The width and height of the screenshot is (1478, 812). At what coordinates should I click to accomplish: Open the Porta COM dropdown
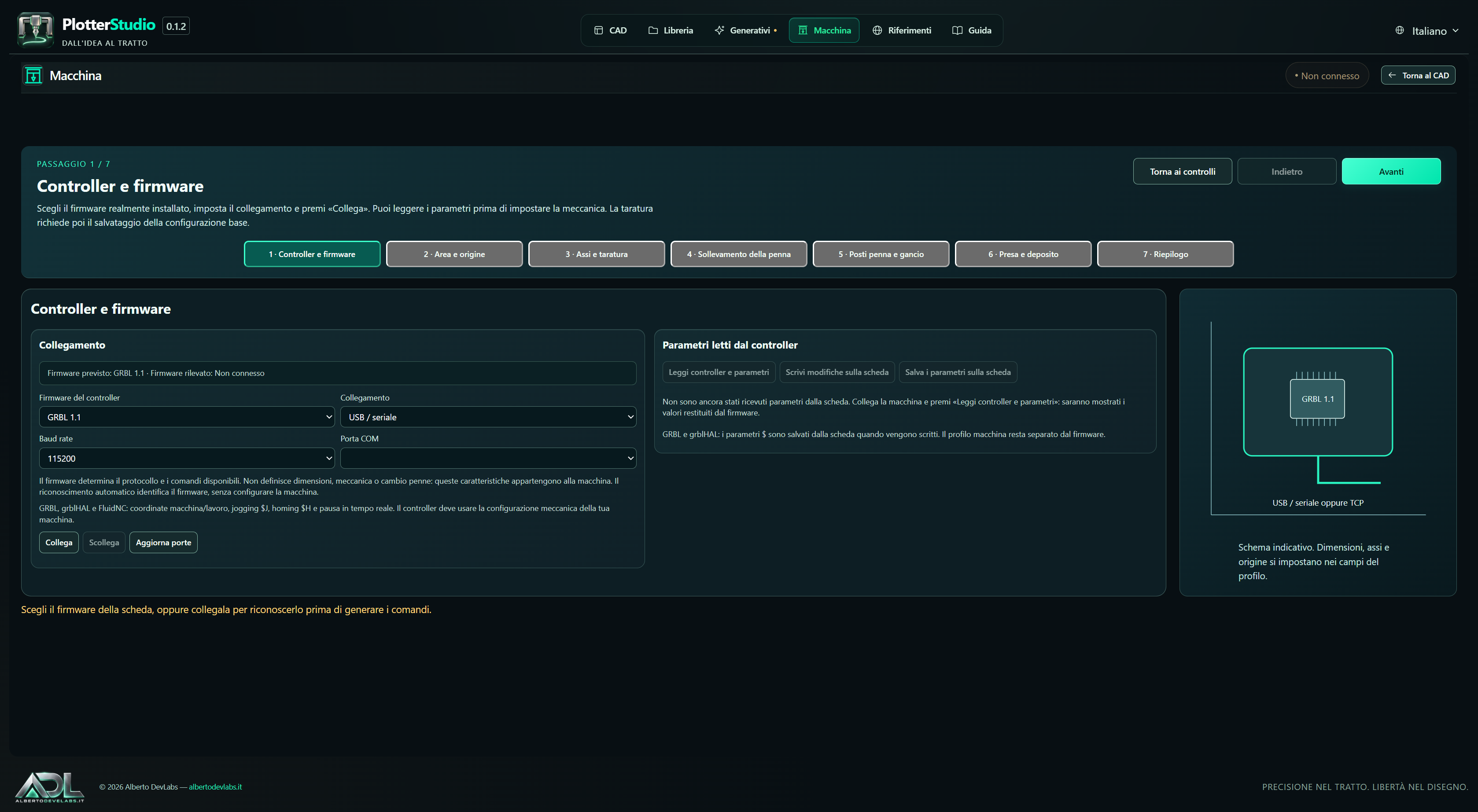pos(488,458)
